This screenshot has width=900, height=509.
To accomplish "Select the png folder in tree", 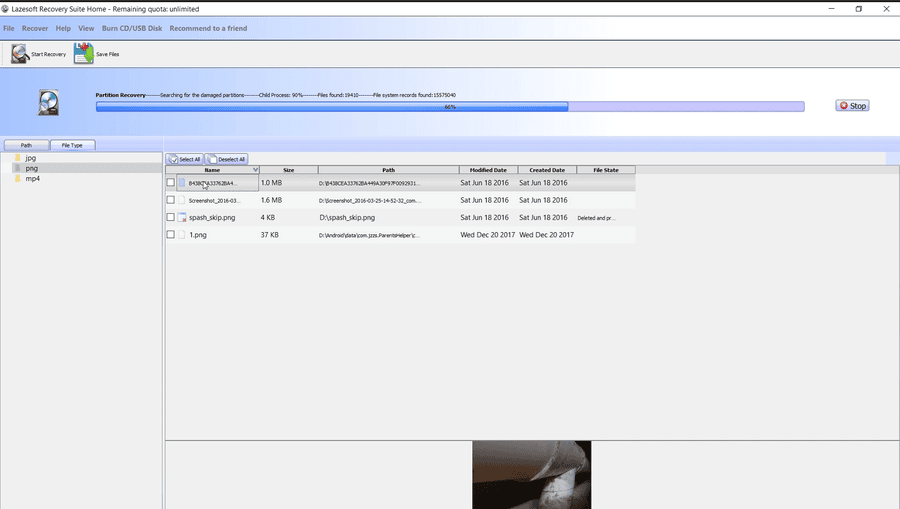I will click(x=32, y=168).
